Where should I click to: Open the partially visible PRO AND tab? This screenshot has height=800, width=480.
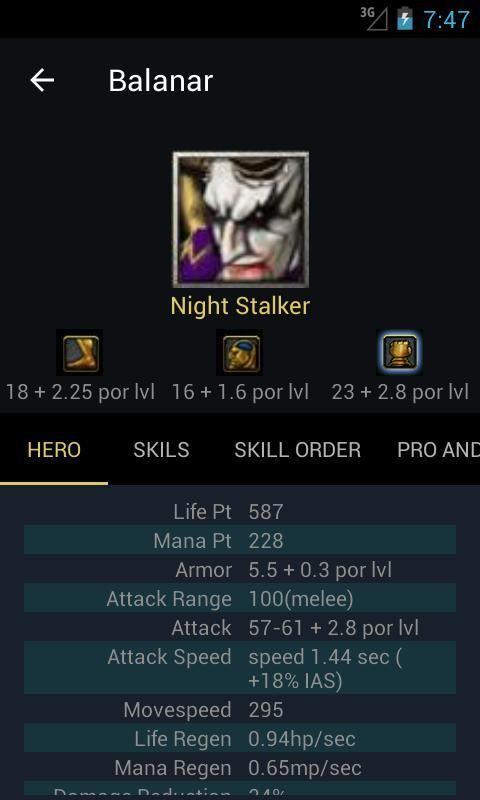[439, 450]
